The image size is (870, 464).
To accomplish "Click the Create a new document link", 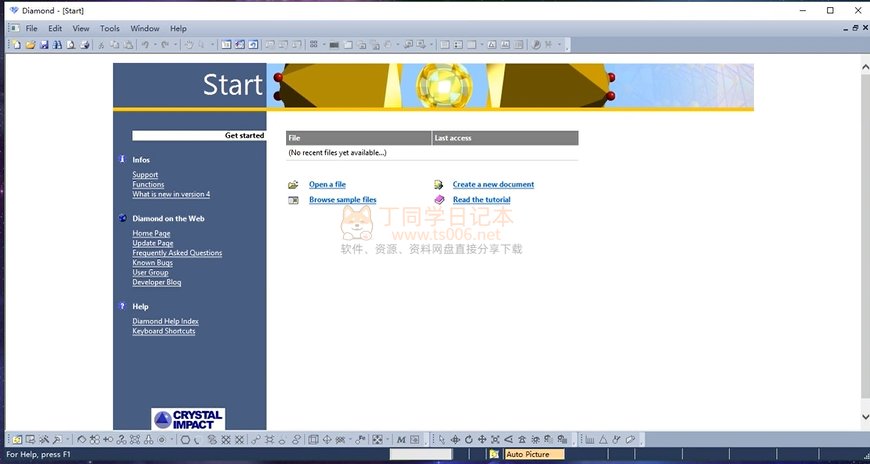I will pos(493,185).
